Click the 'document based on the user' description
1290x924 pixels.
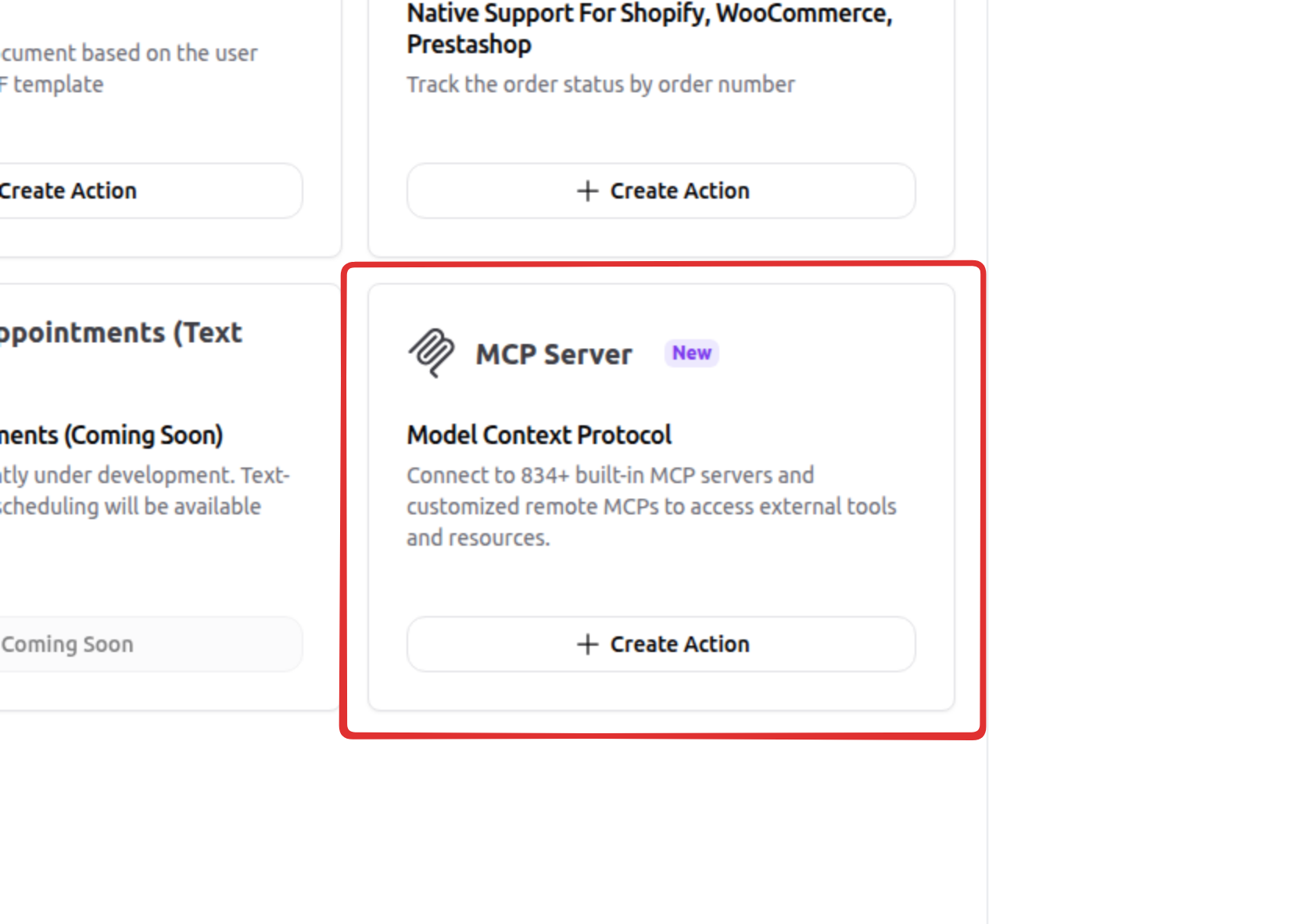[129, 53]
